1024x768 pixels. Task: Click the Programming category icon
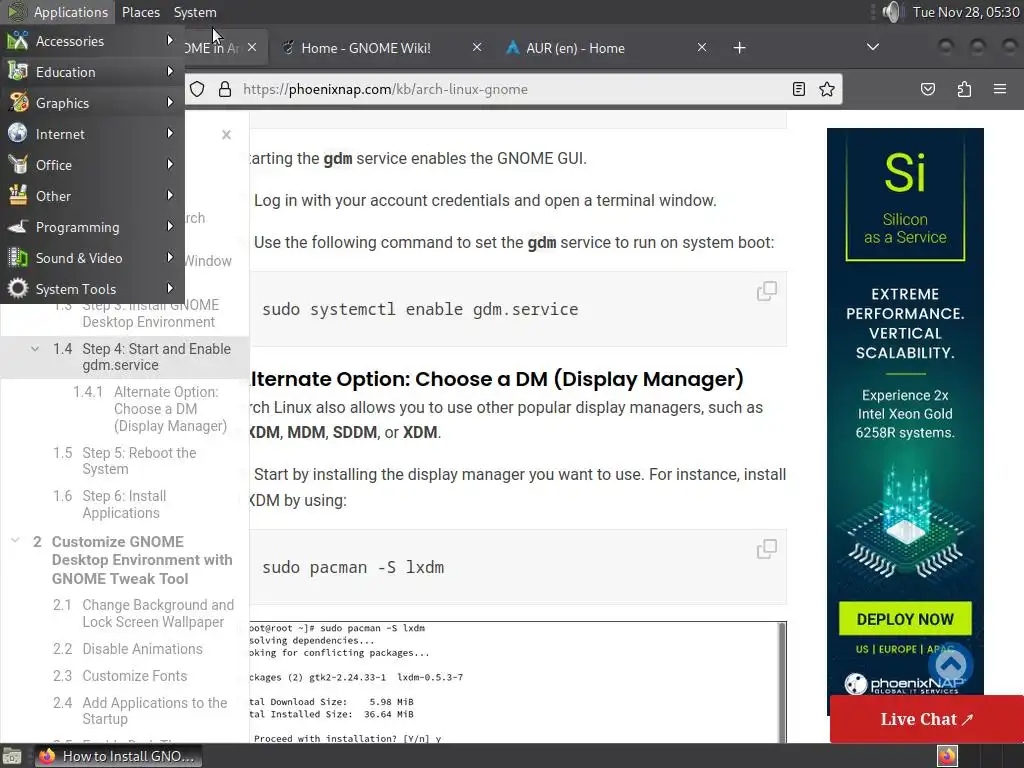(x=18, y=227)
